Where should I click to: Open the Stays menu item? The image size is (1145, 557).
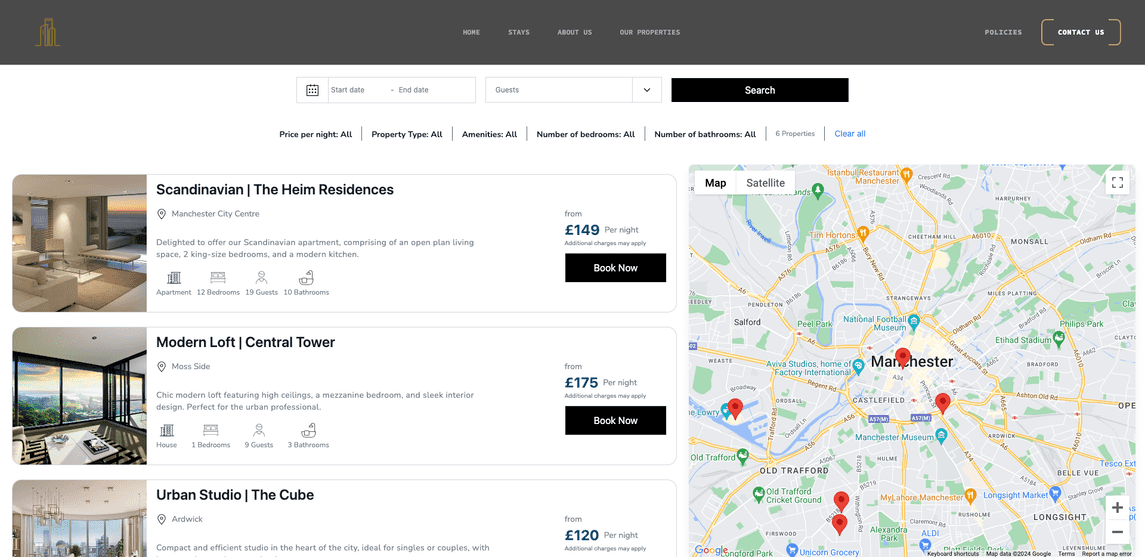(x=518, y=32)
